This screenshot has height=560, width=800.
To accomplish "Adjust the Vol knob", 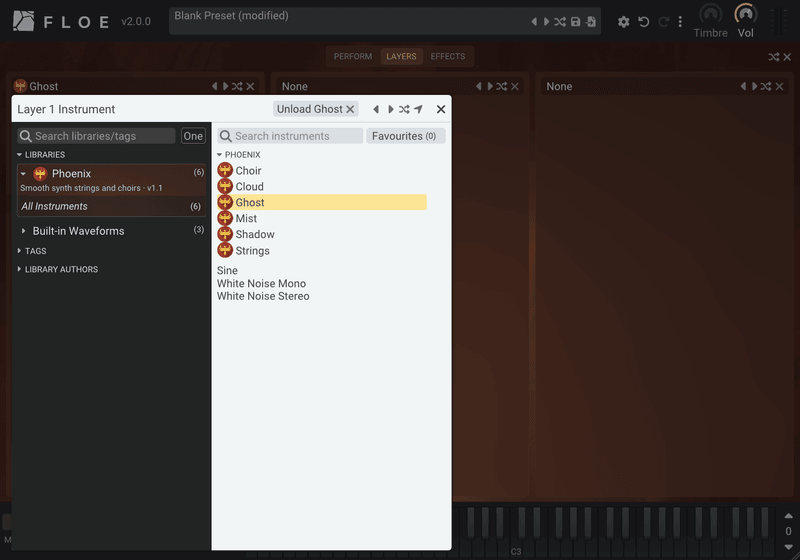I will [745, 14].
